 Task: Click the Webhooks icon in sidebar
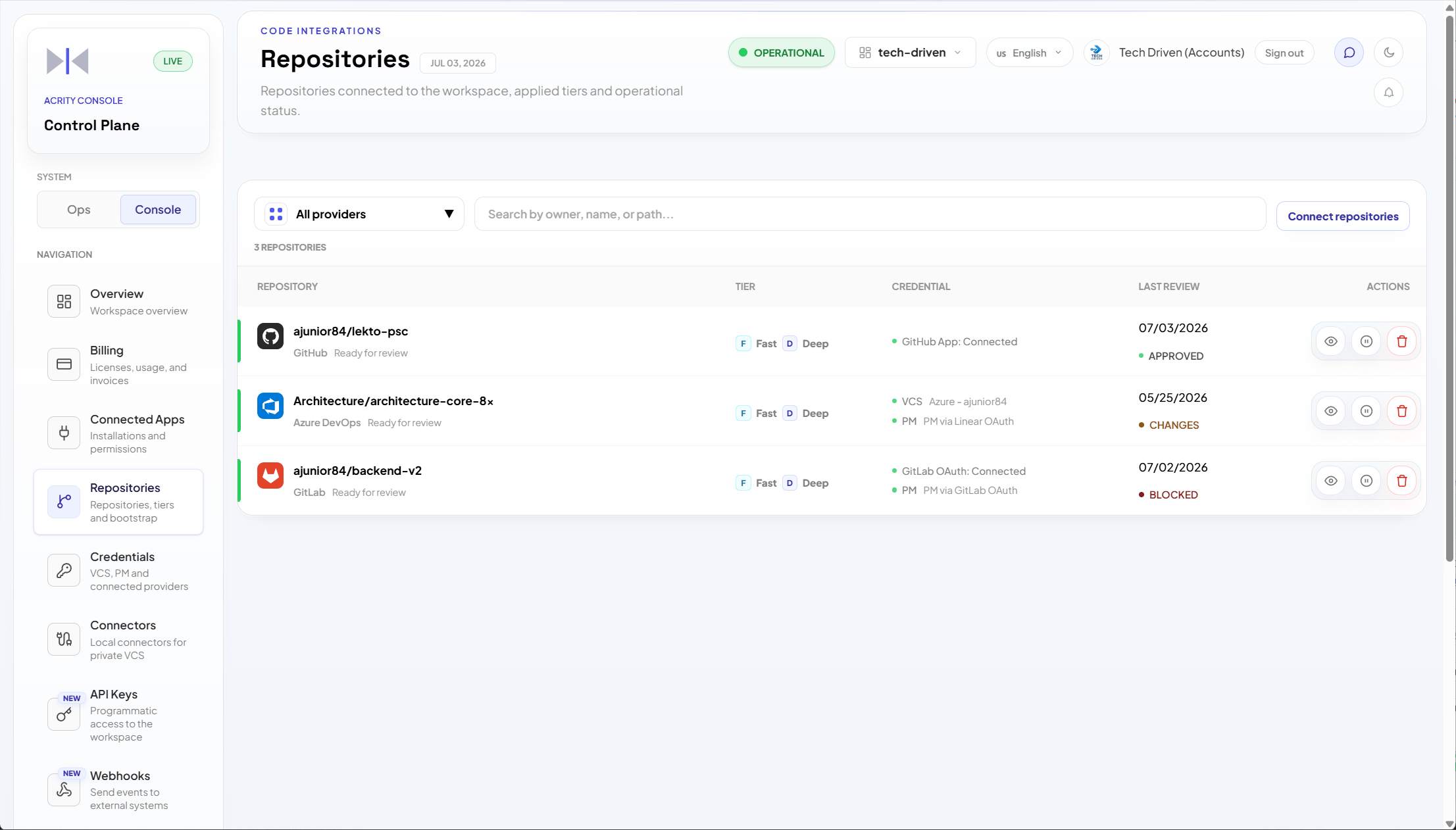tap(64, 789)
